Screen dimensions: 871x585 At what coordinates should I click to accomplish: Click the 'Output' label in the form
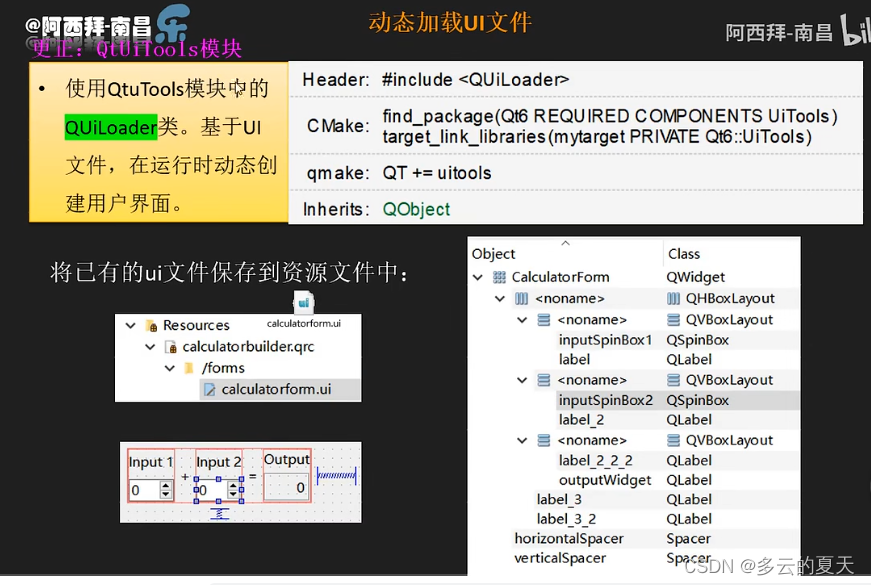coord(287,459)
